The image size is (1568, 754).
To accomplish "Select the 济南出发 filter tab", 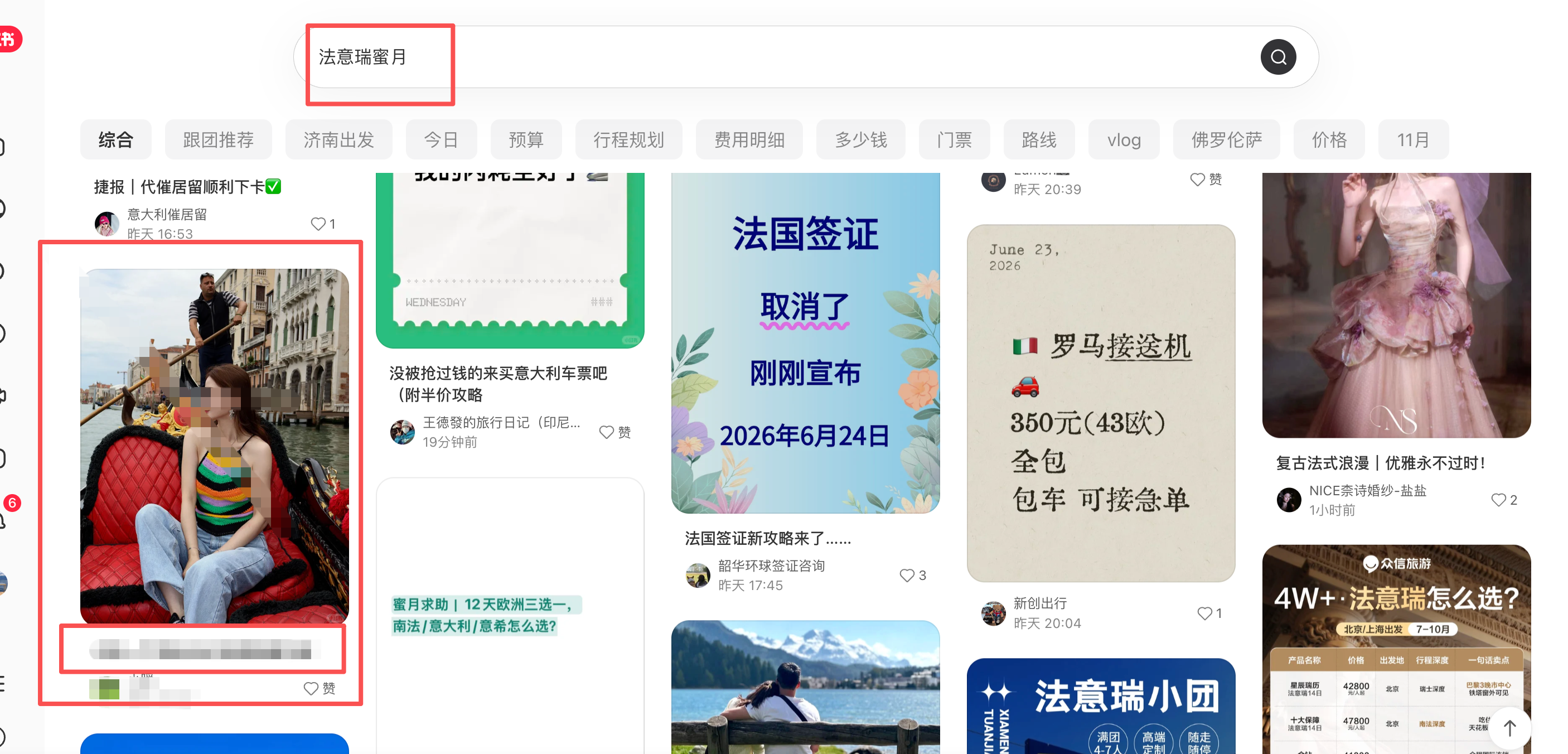I will tap(338, 140).
